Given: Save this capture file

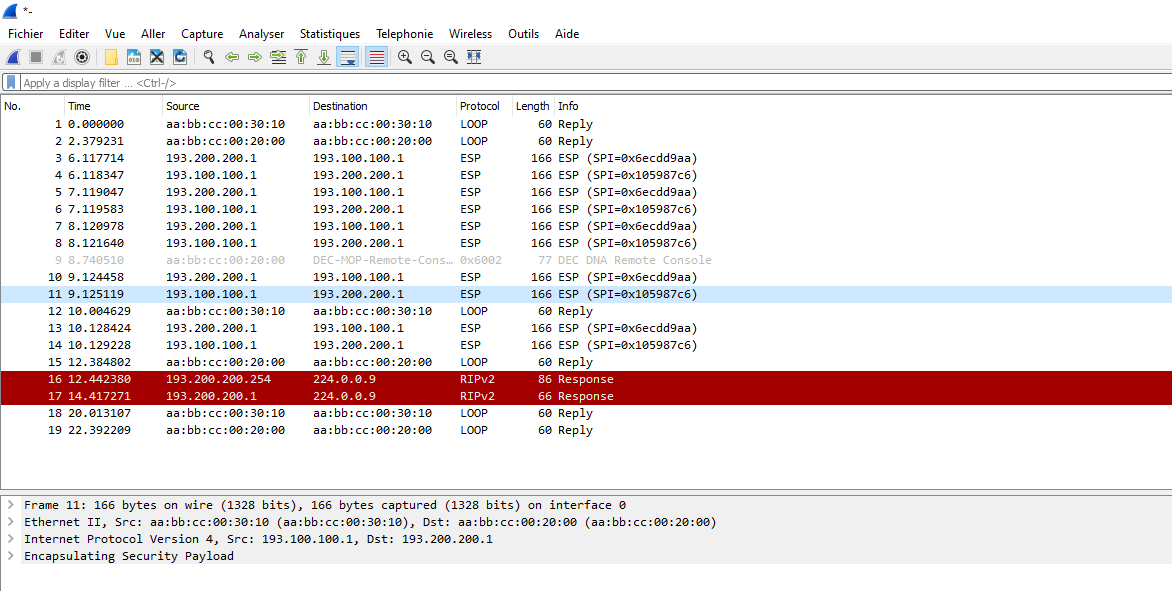Looking at the screenshot, I should pyautogui.click(x=134, y=57).
